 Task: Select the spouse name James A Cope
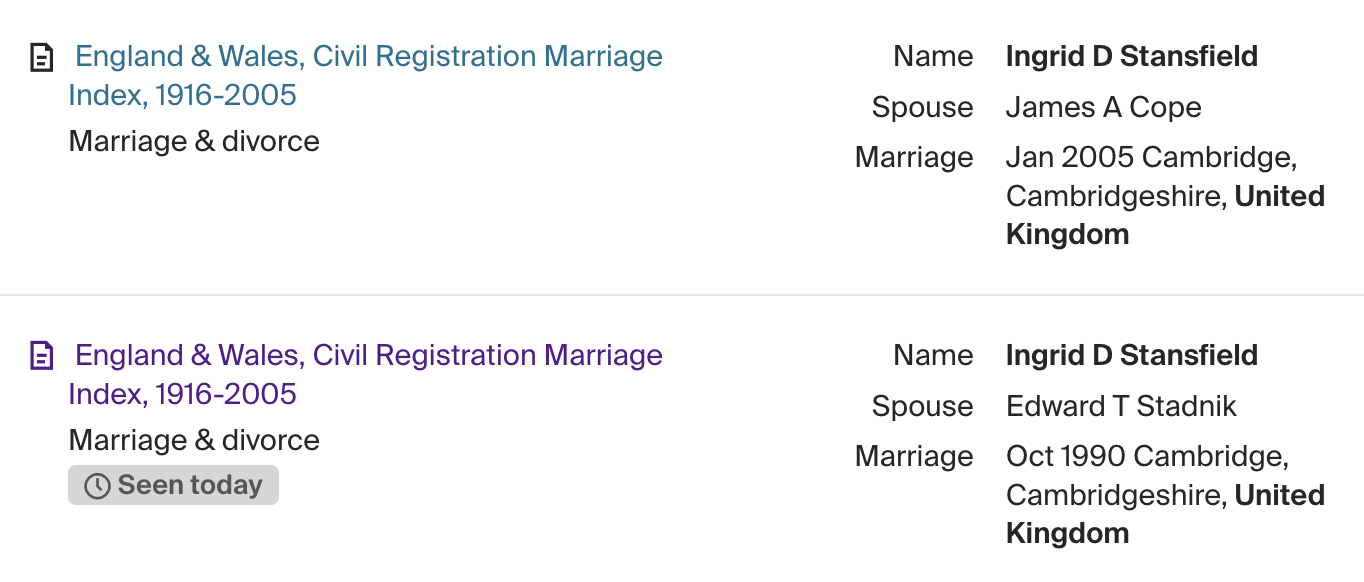pyautogui.click(x=1103, y=107)
